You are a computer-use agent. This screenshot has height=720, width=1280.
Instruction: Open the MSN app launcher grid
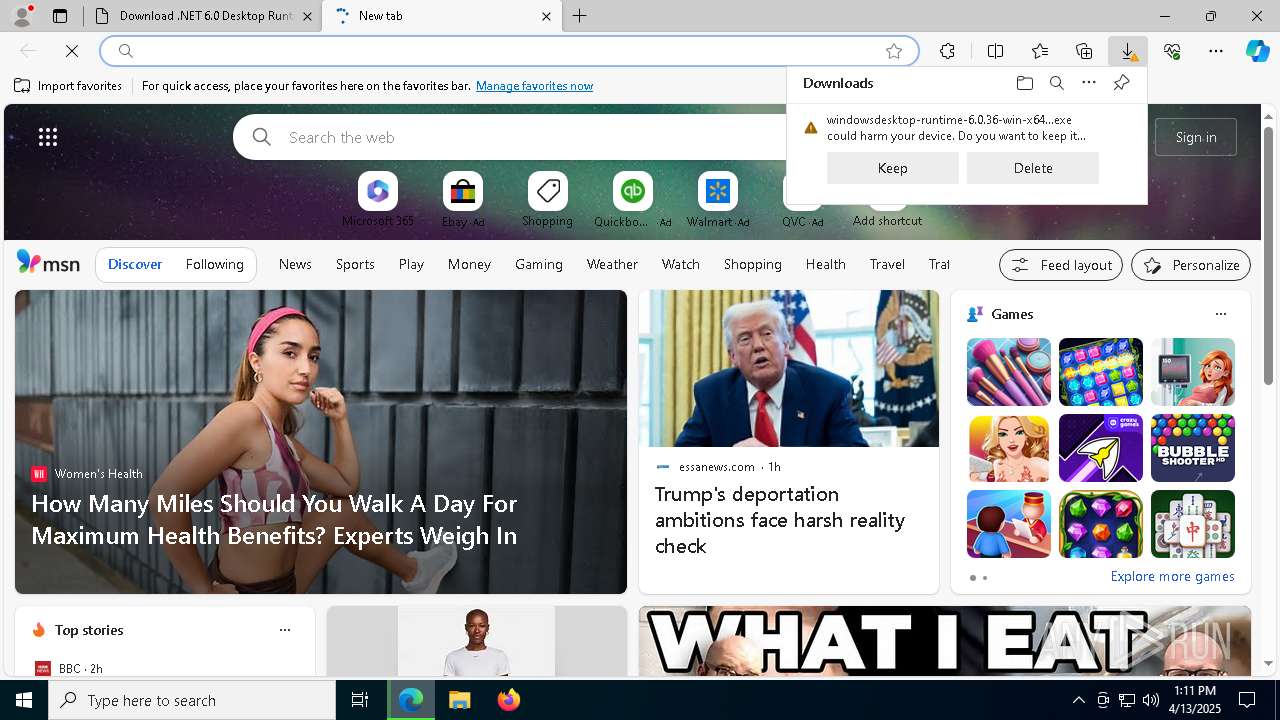pyautogui.click(x=48, y=137)
